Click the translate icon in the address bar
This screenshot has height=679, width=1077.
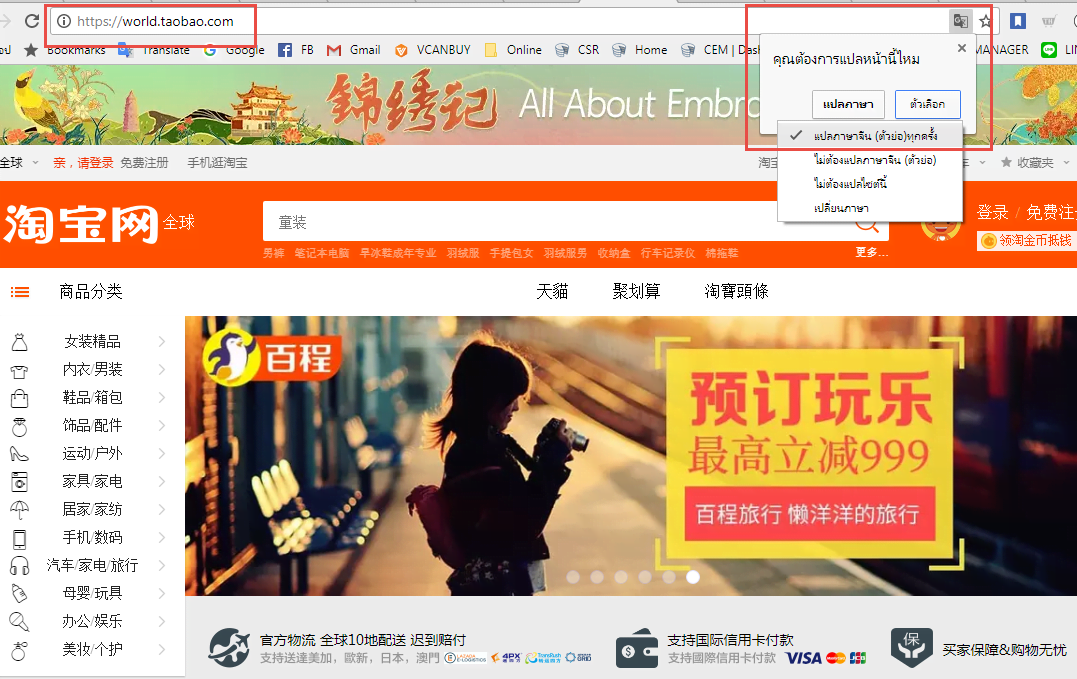pyautogui.click(x=960, y=21)
